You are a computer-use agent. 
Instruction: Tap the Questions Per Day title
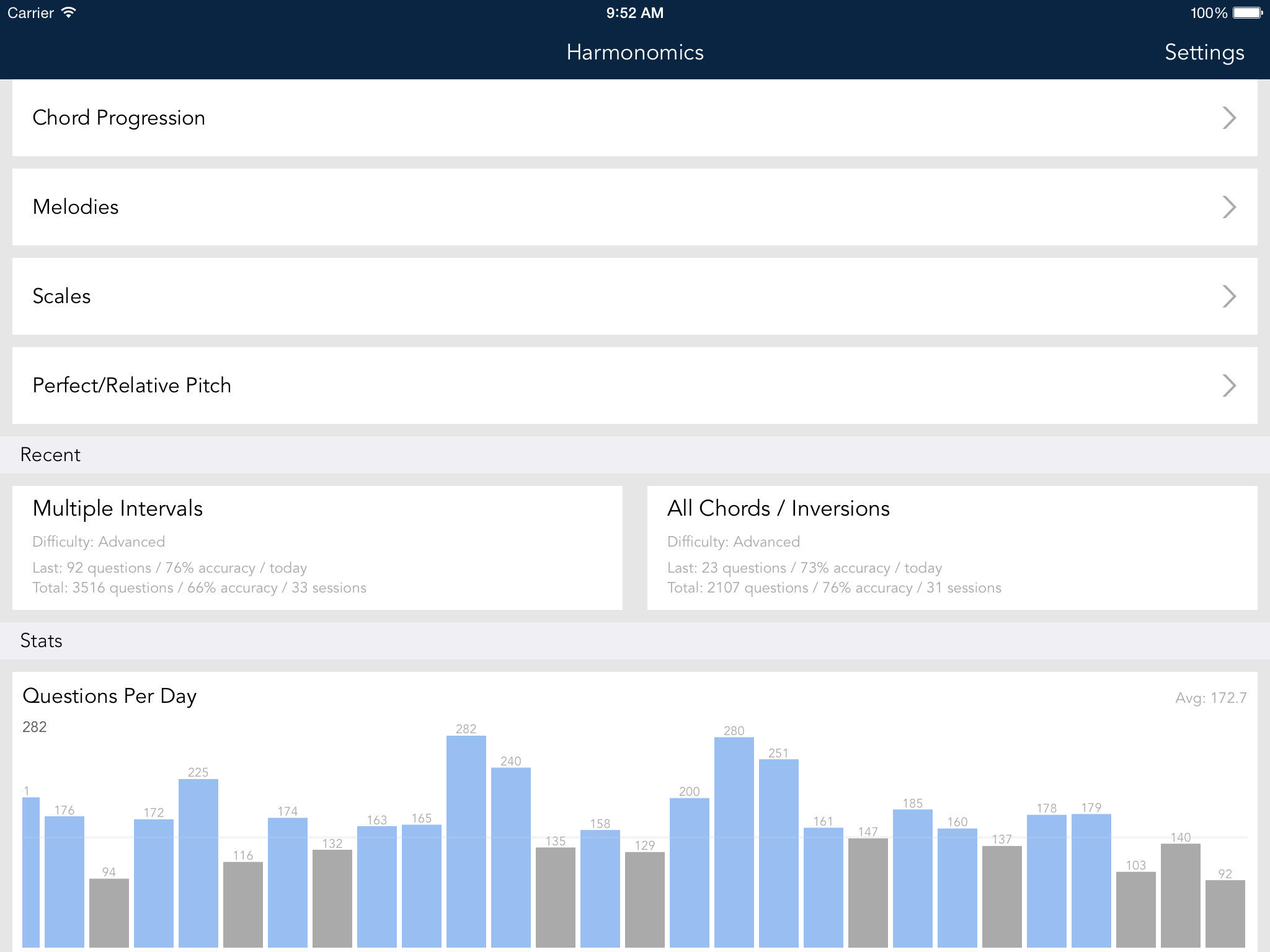pos(110,696)
